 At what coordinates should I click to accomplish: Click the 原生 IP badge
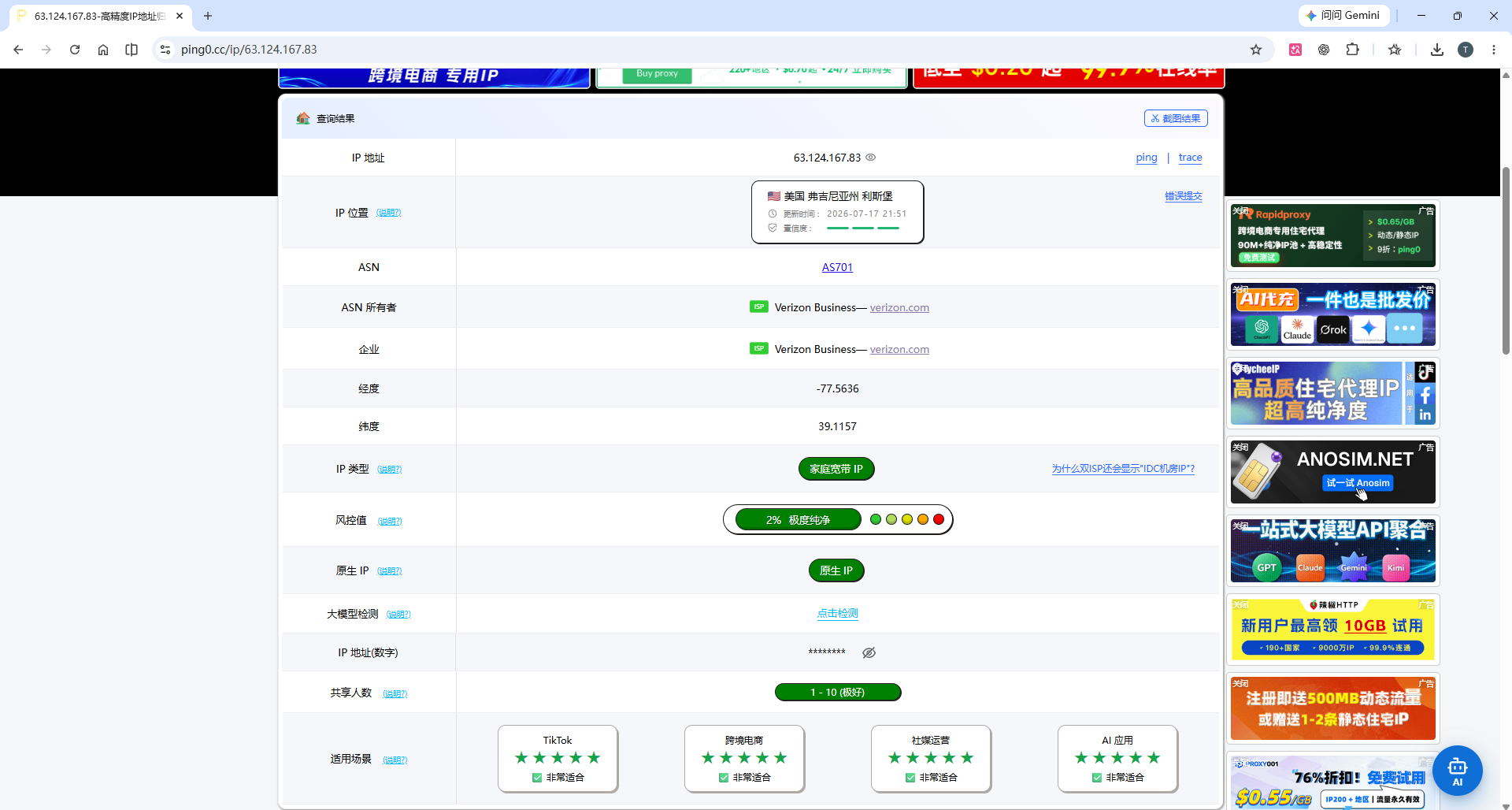[836, 570]
